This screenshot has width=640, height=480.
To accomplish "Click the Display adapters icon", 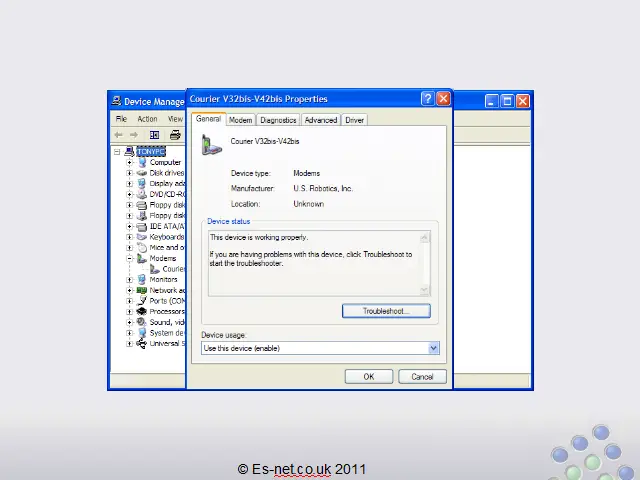I will pyautogui.click(x=142, y=184).
